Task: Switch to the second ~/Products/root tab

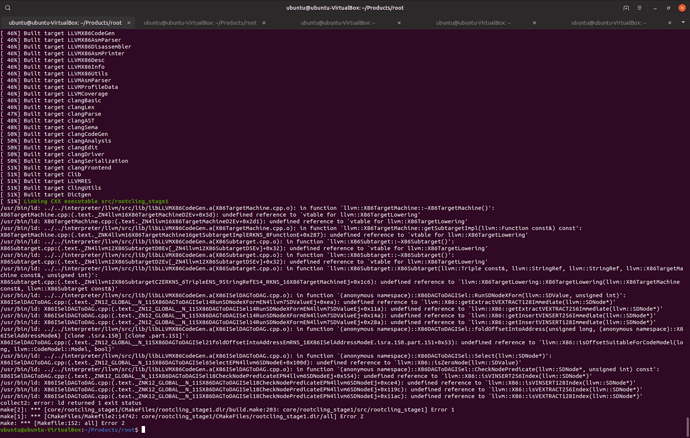Action: click(x=200, y=22)
